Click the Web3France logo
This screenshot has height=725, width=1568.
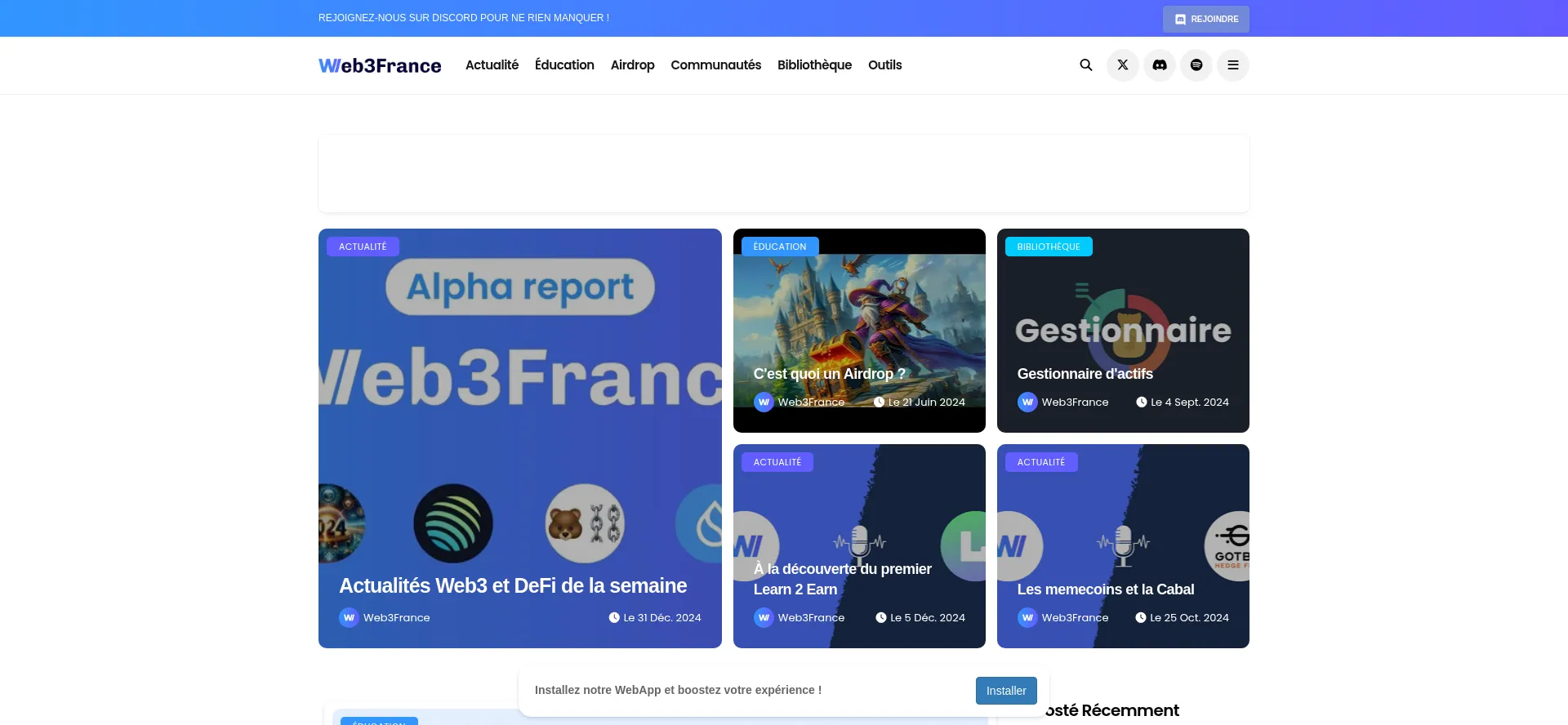click(380, 65)
